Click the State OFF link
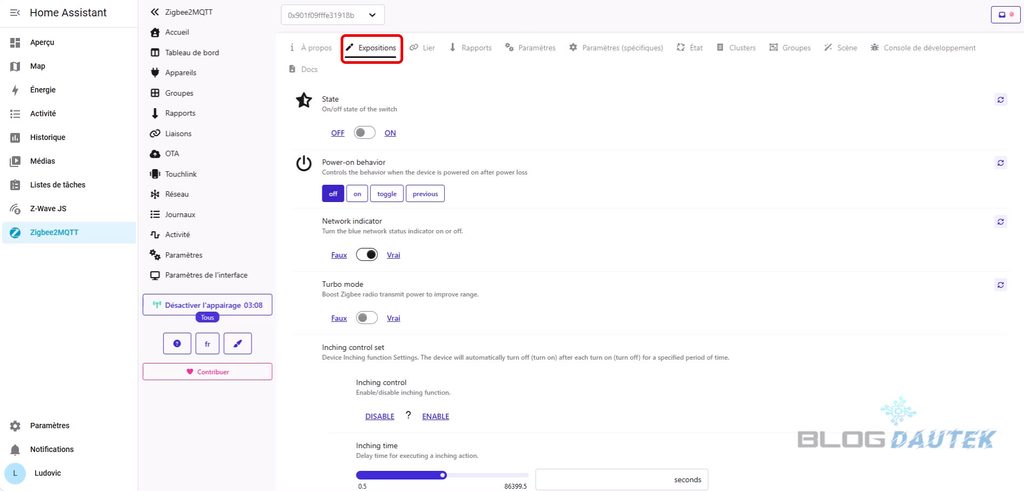 338,133
